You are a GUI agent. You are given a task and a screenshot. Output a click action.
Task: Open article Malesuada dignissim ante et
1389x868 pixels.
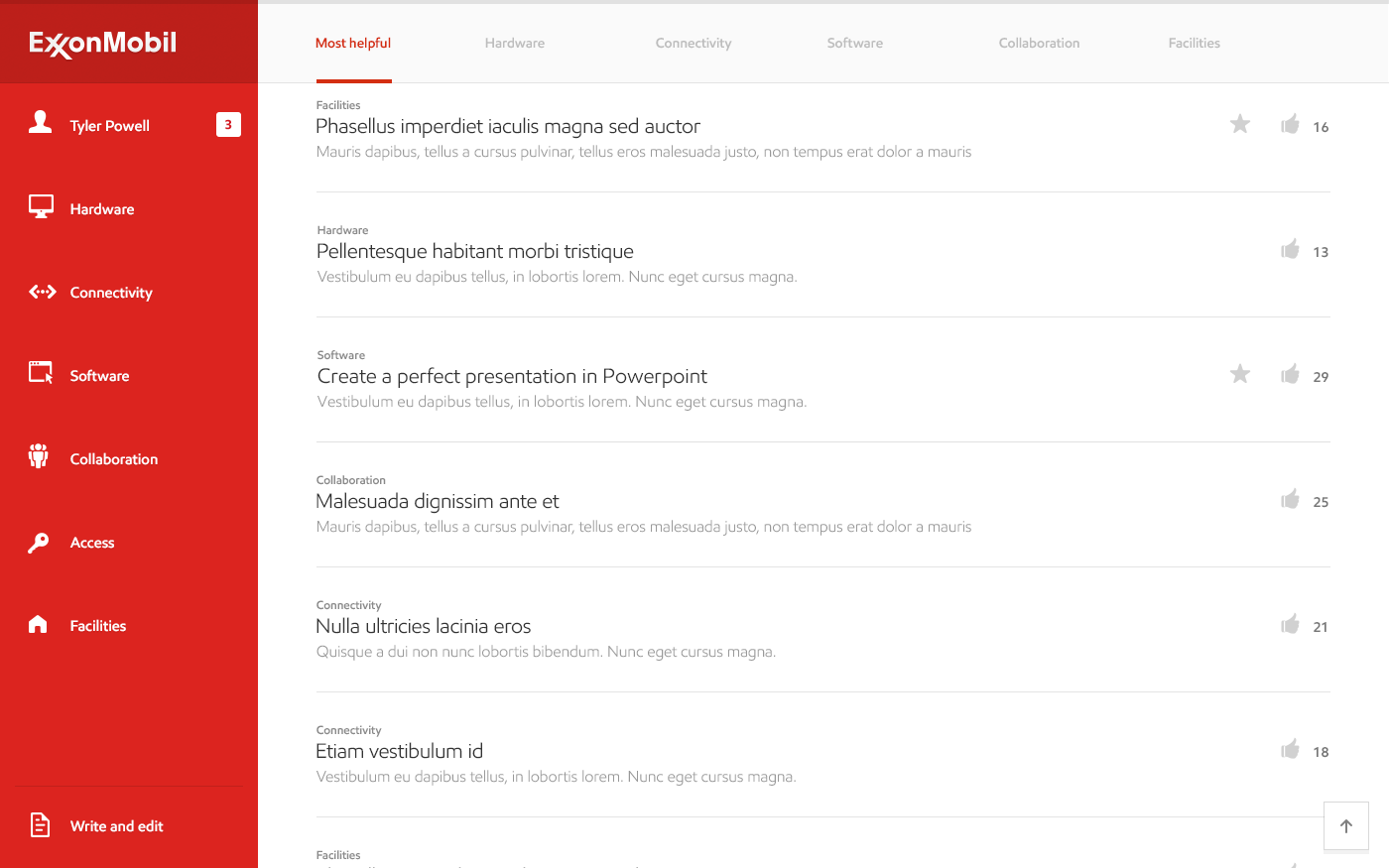pos(438,501)
